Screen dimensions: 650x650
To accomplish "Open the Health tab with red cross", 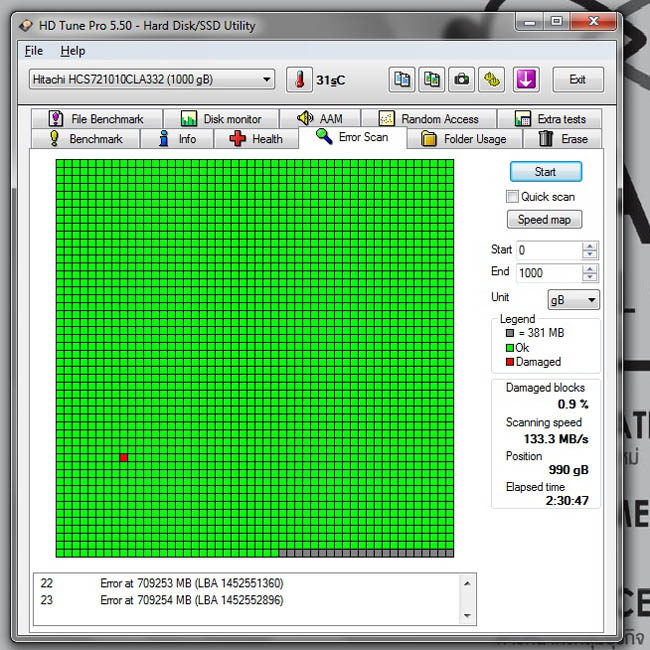I will 256,138.
